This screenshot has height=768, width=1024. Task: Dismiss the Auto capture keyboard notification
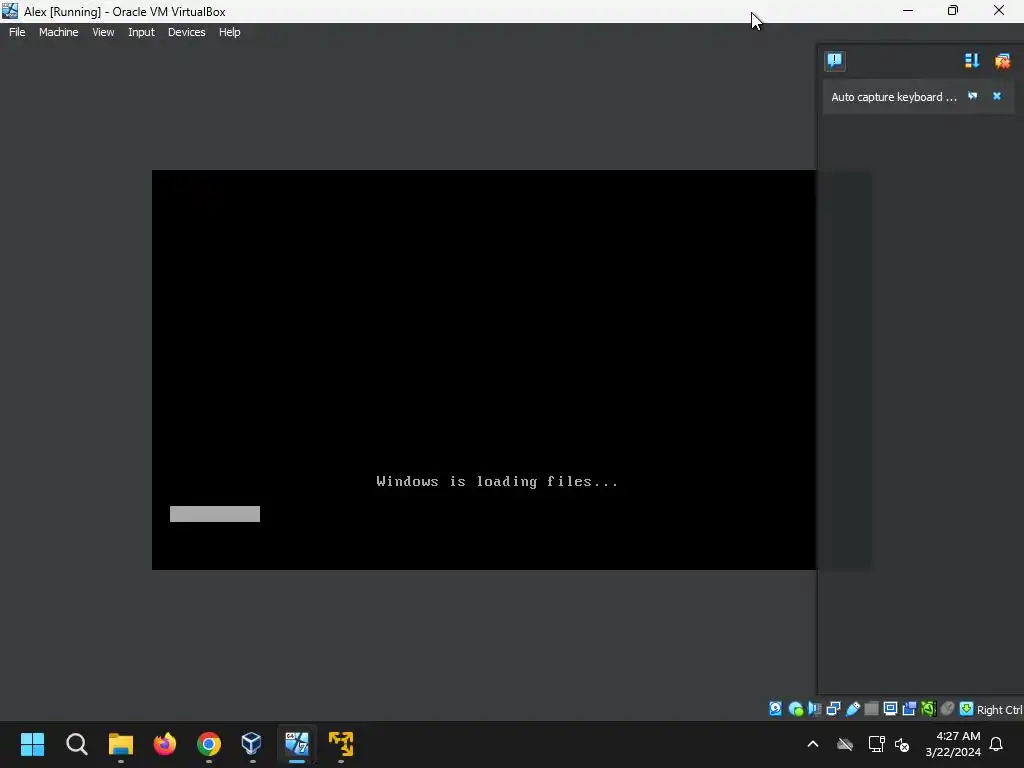[x=997, y=96]
